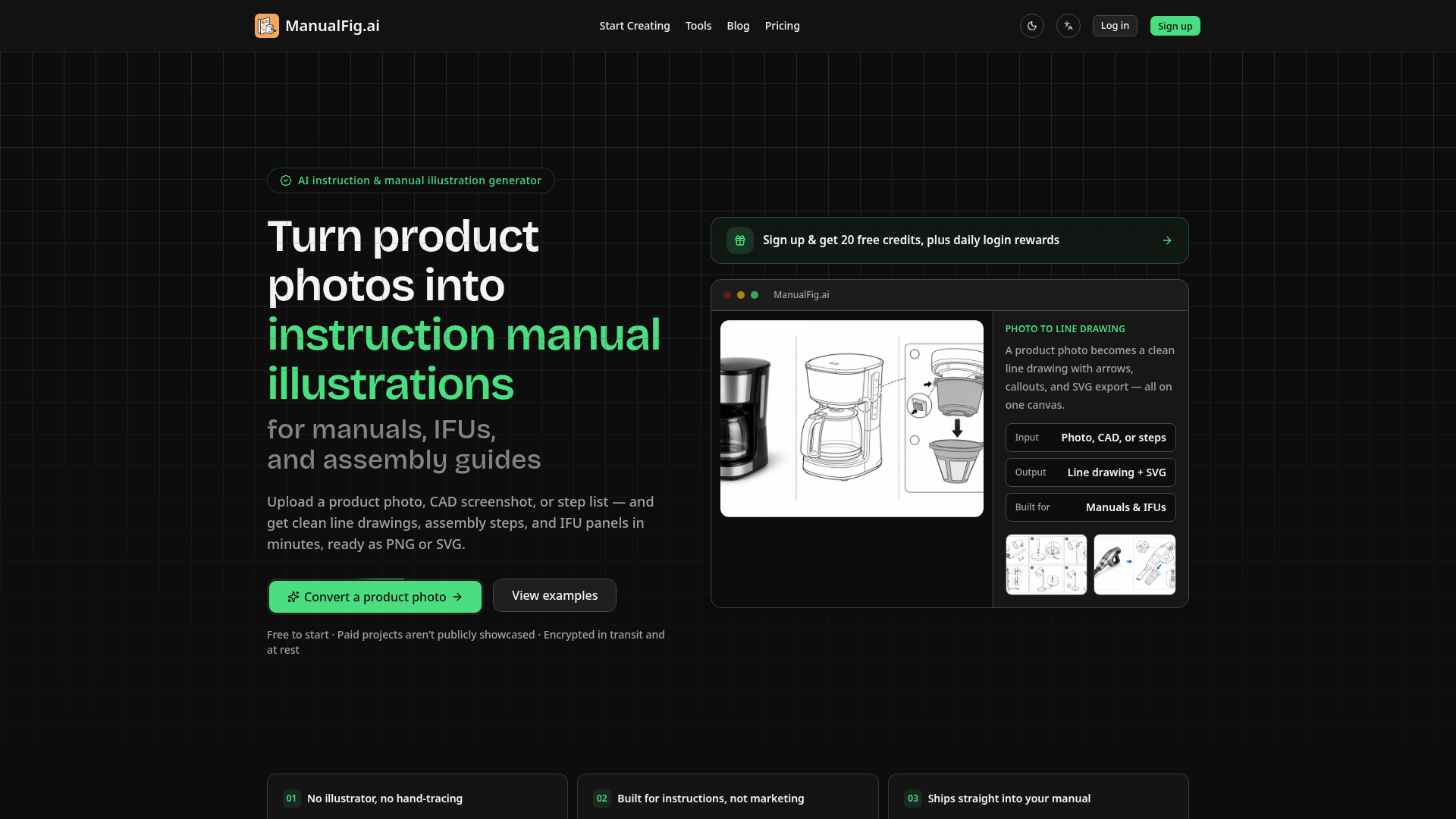The height and width of the screenshot is (819, 1456).
Task: Click the ManualFig.ai logo icon
Action: [x=267, y=26]
